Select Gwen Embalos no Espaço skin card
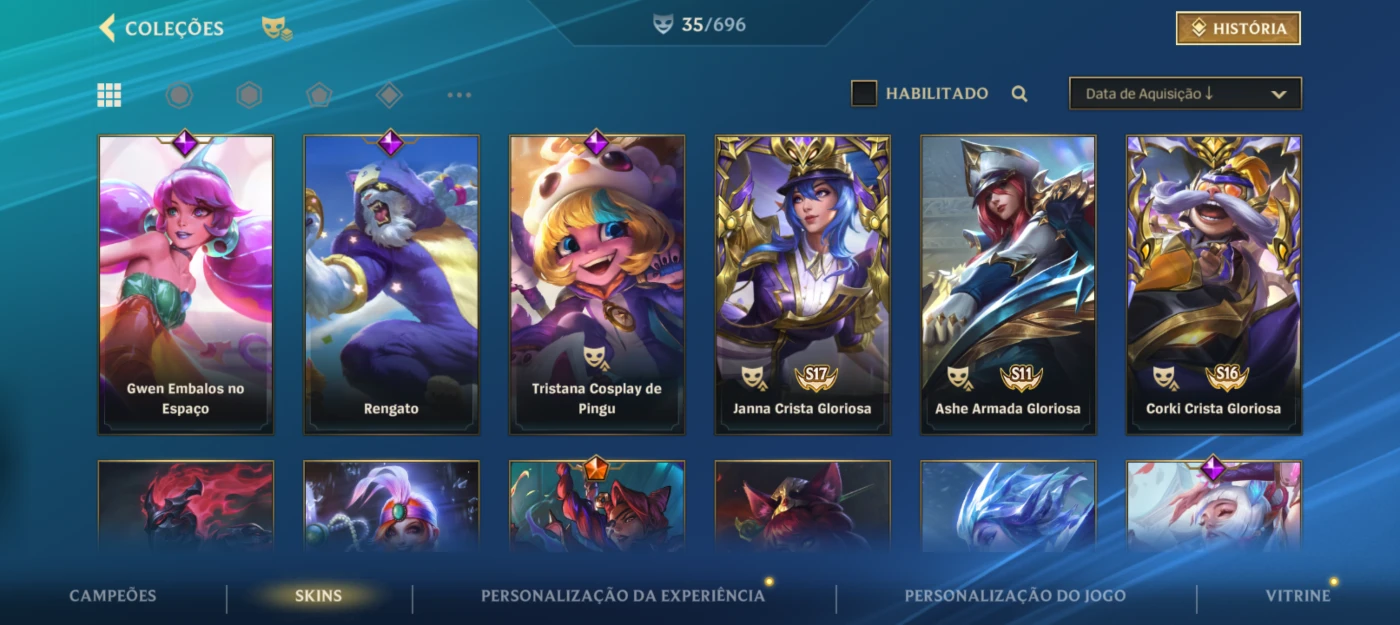Viewport: 1400px width, 625px height. (186, 285)
